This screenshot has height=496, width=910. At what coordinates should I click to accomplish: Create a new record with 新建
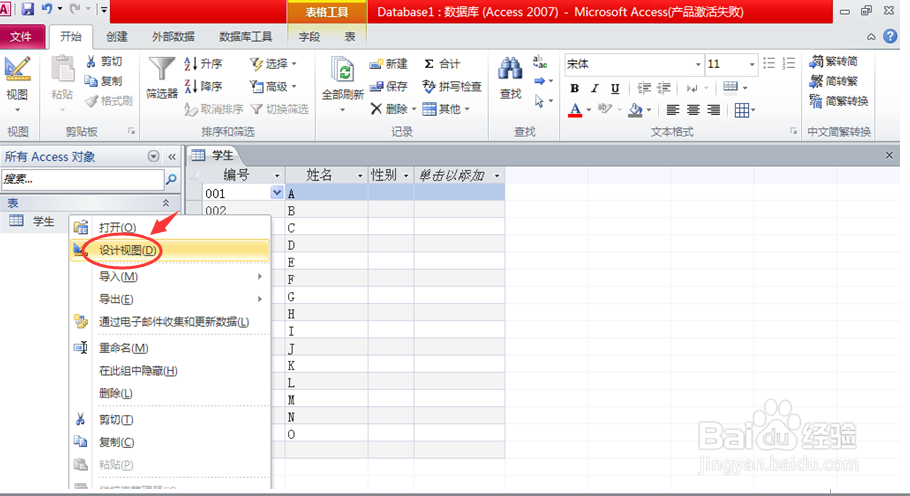pos(388,64)
